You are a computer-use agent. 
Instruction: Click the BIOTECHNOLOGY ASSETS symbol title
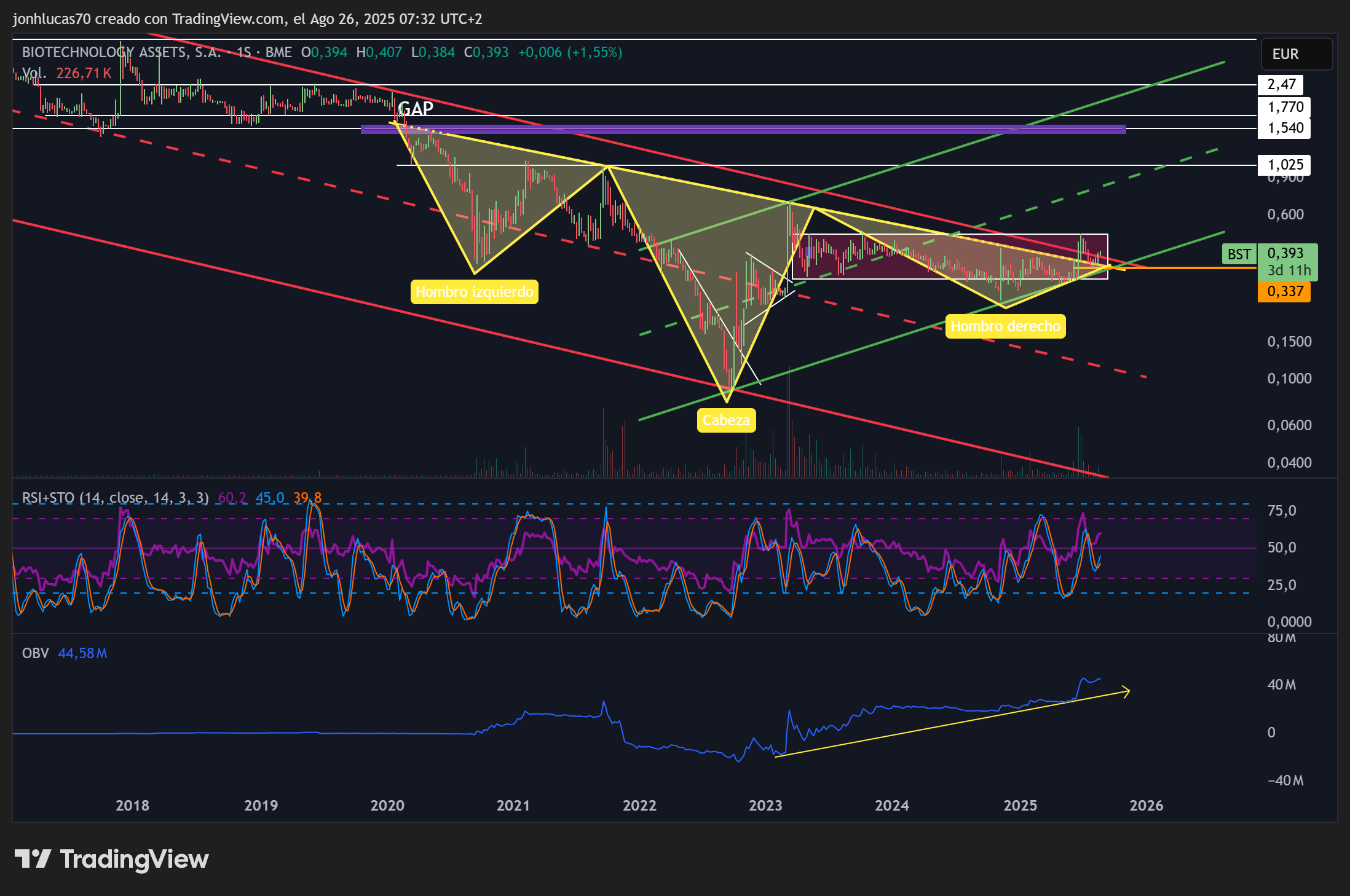[121, 52]
